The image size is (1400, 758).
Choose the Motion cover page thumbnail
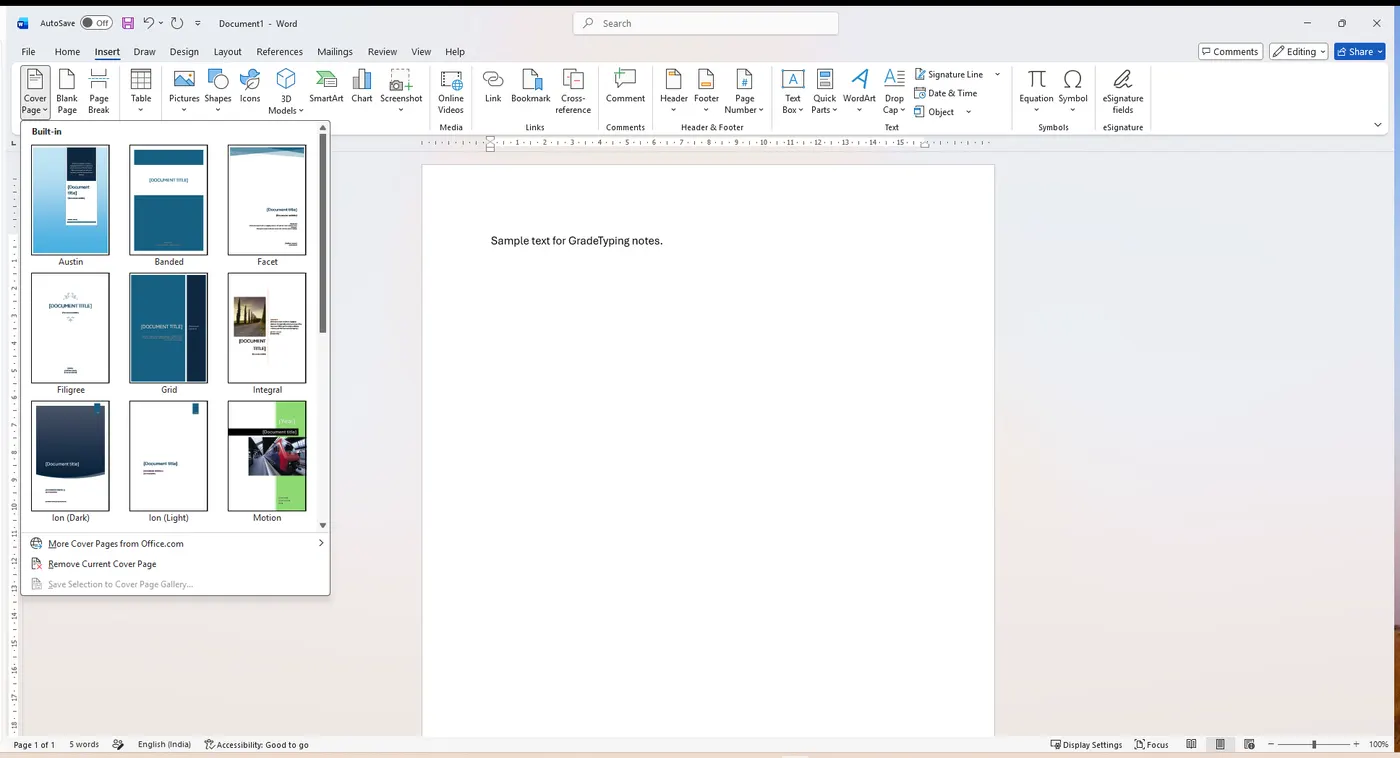pyautogui.click(x=267, y=456)
